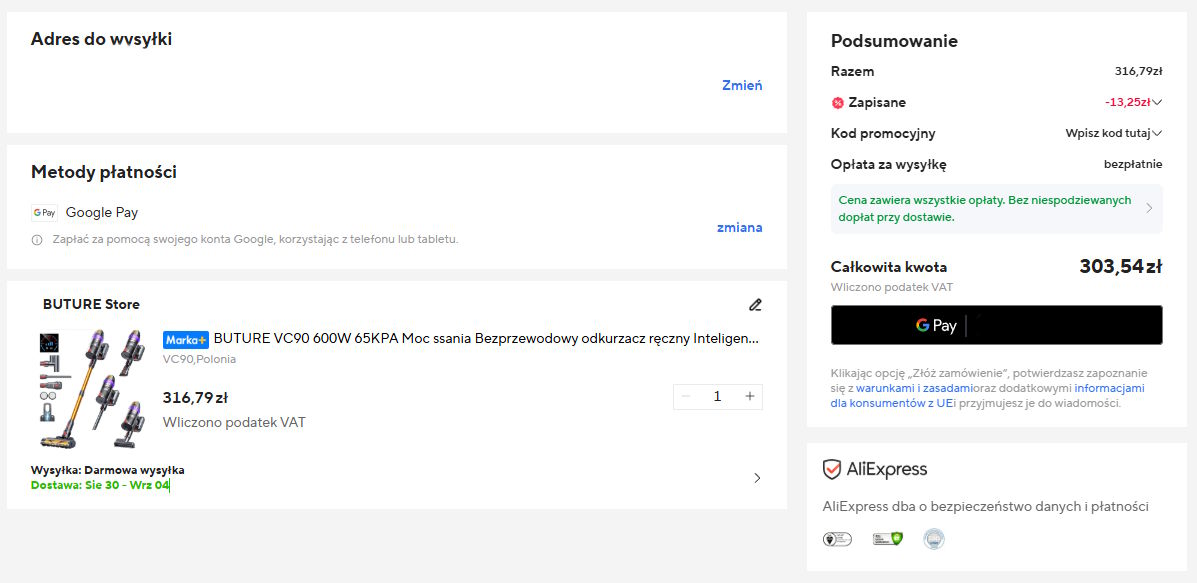Open shipping options arrow for Darmowa wysyłka

757,478
